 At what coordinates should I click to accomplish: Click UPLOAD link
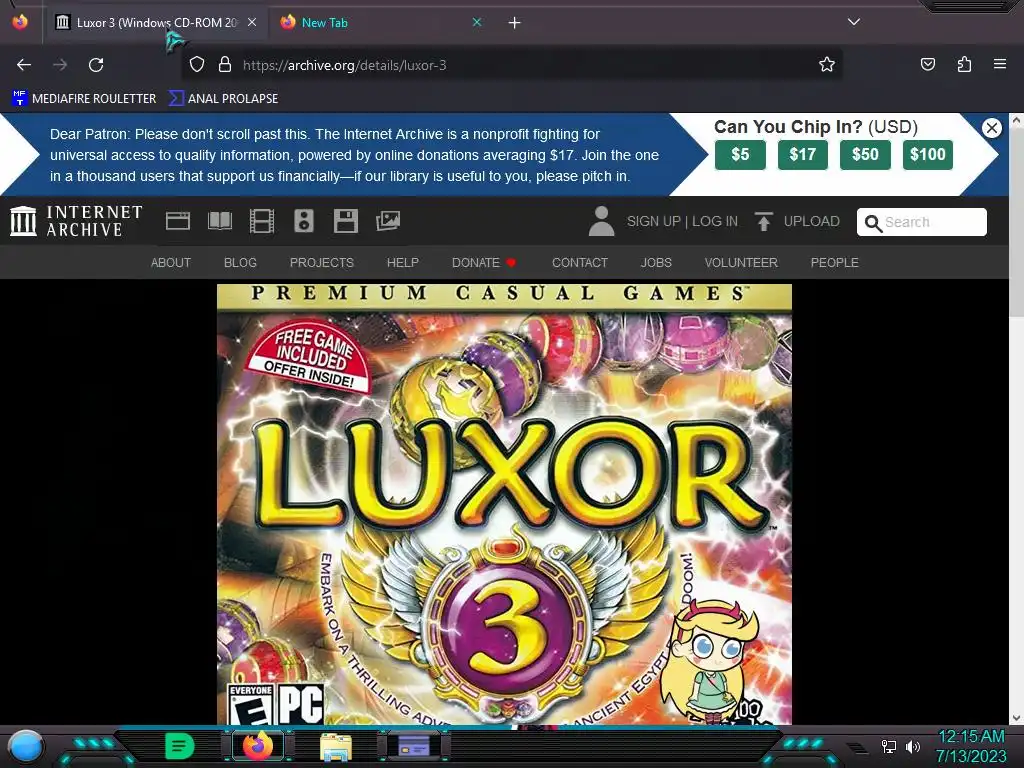click(812, 221)
